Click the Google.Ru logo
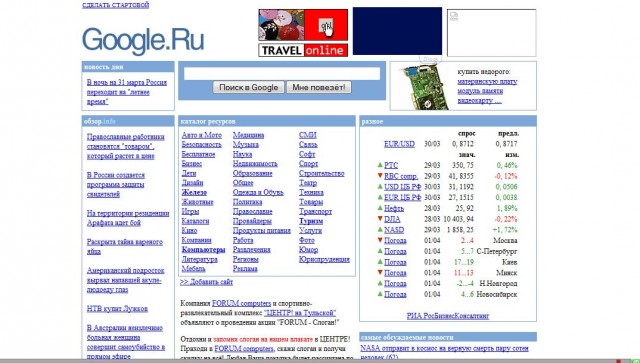 [143, 41]
